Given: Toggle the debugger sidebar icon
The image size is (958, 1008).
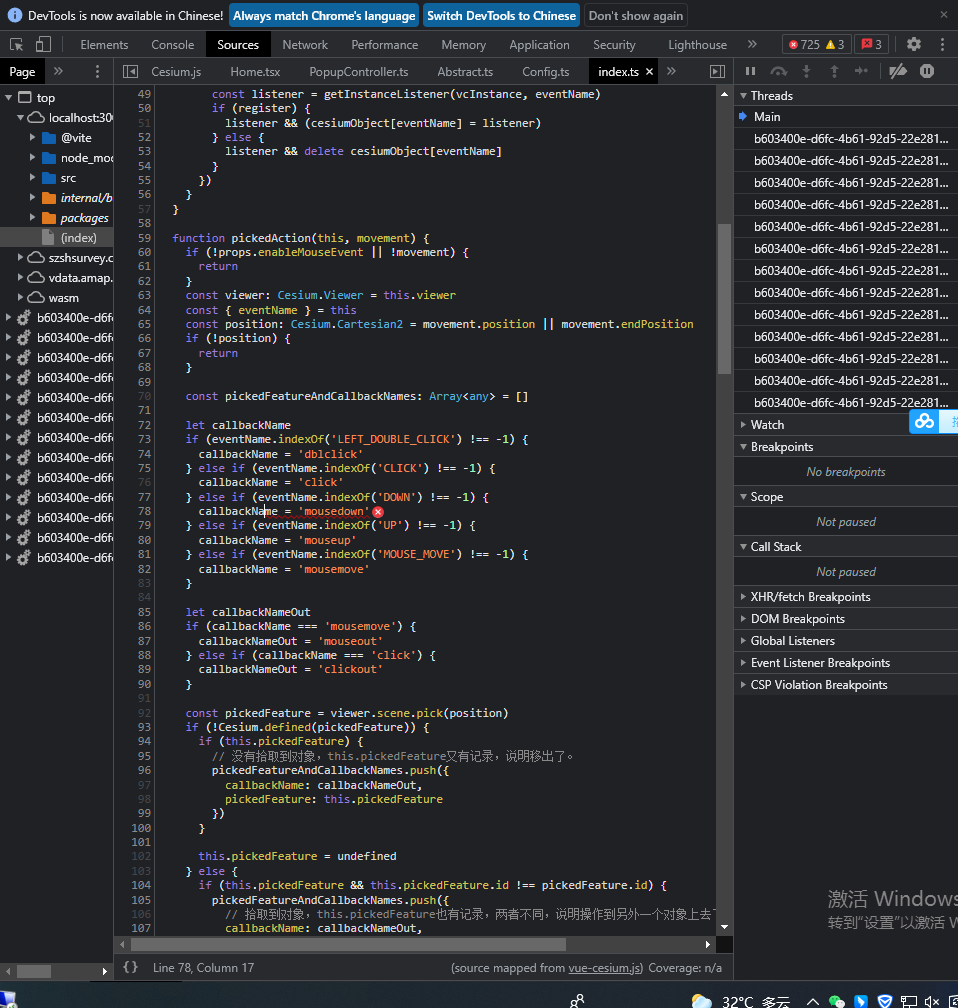Looking at the screenshot, I should (718, 71).
